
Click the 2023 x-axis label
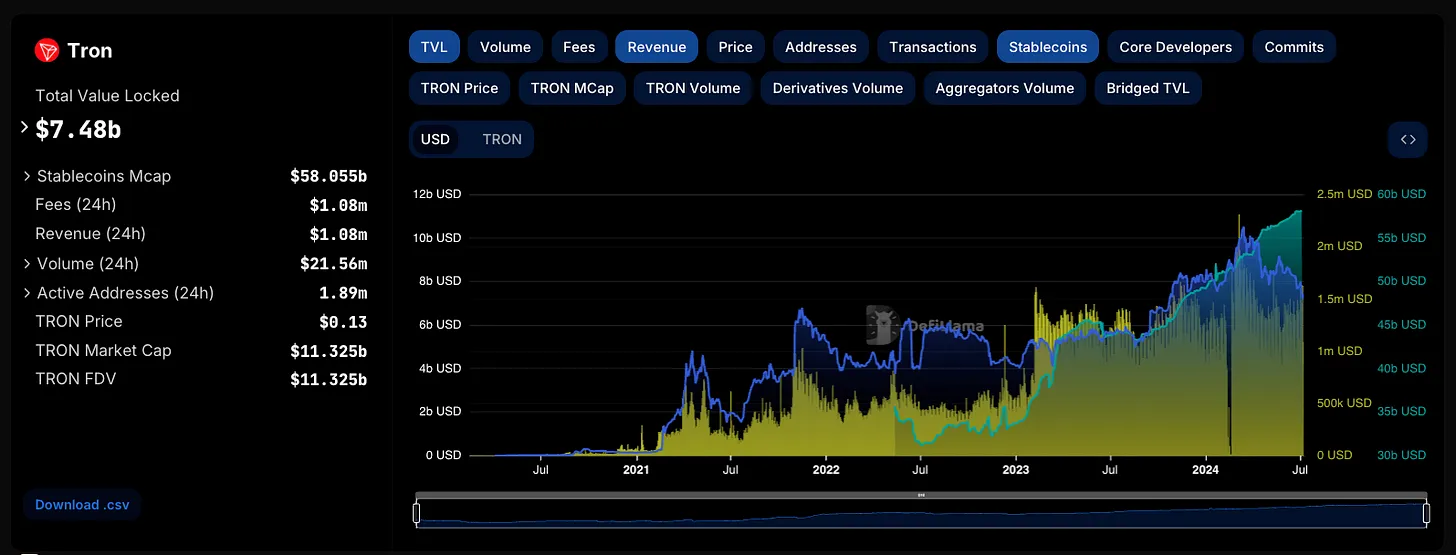click(1015, 469)
